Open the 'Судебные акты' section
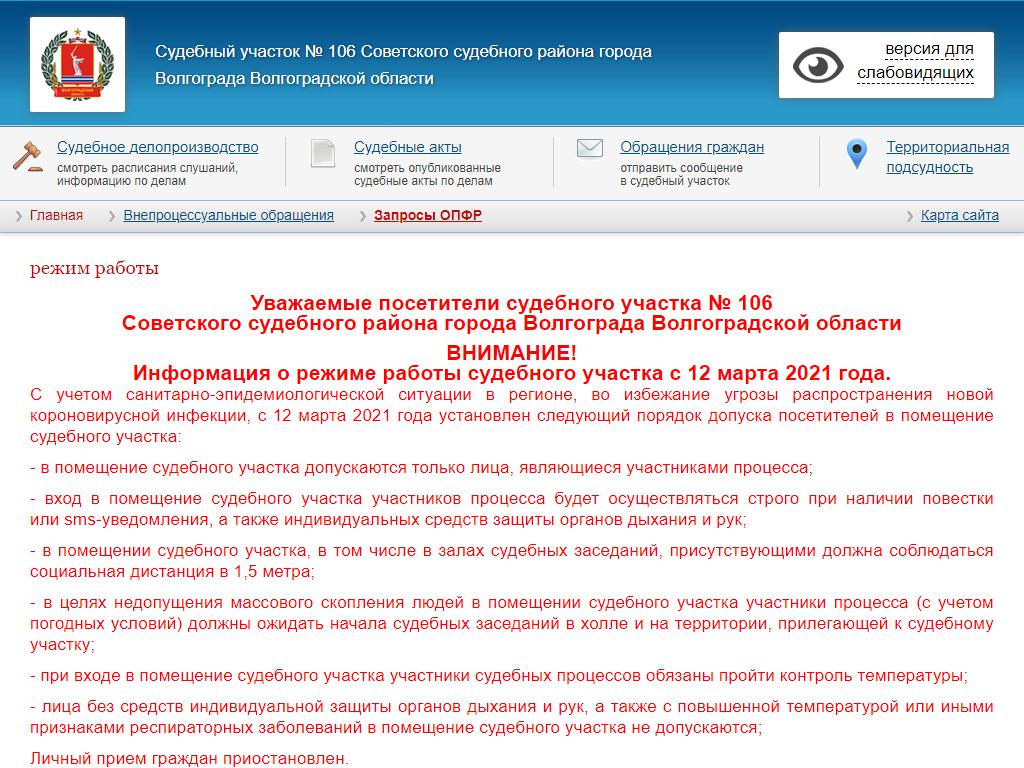Viewport: 1024px width, 768px height. pyautogui.click(x=407, y=147)
